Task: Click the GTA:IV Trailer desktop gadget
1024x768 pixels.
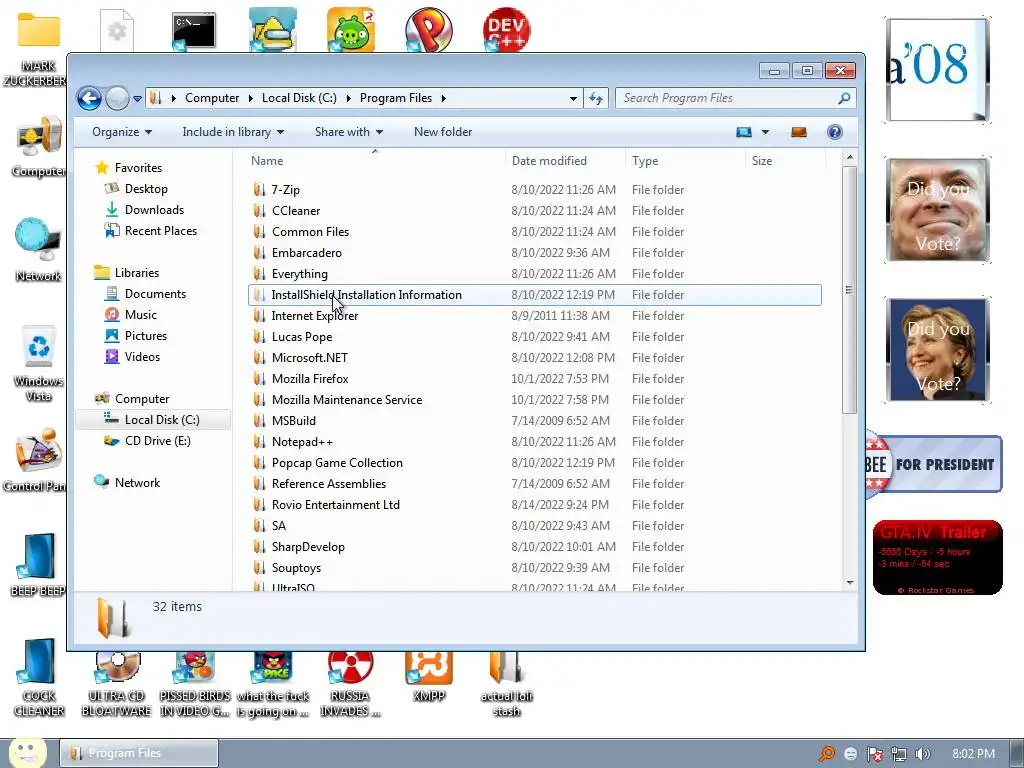Action: pos(937,558)
